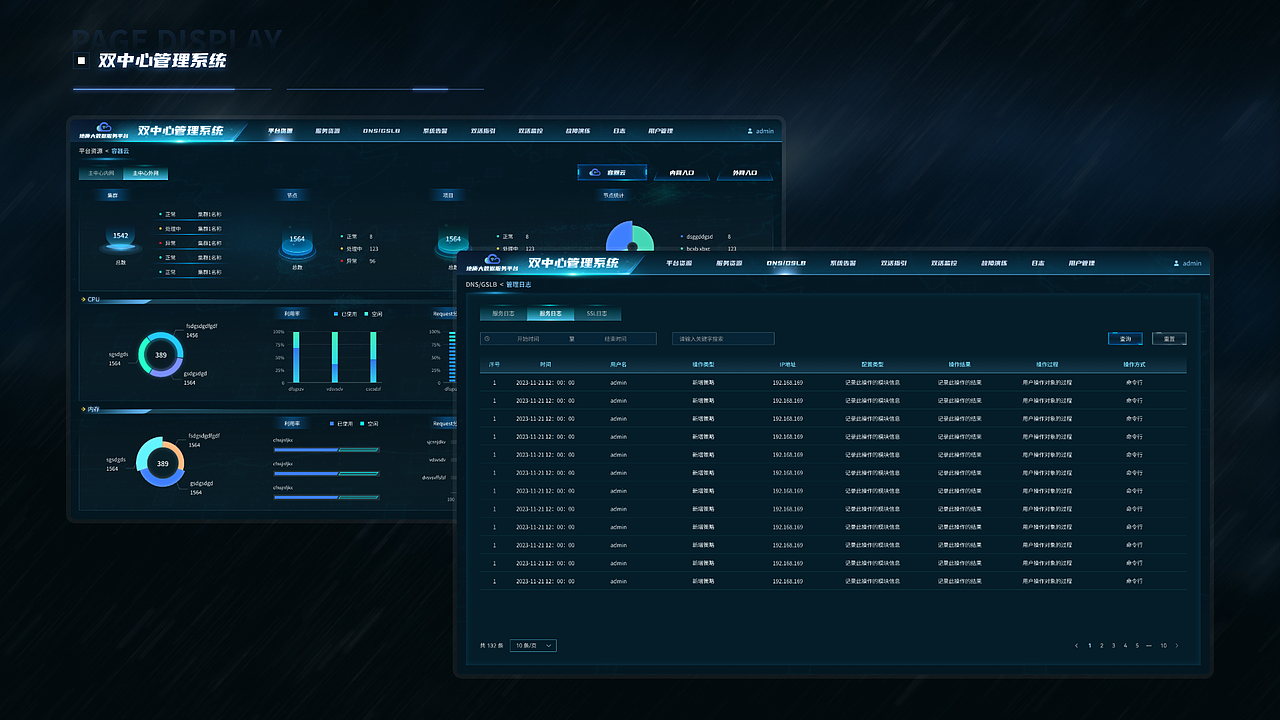This screenshot has width=1280, height=720.
Task: Toggle the 已使用 legend in memory utilization chart
Action: coord(342,424)
